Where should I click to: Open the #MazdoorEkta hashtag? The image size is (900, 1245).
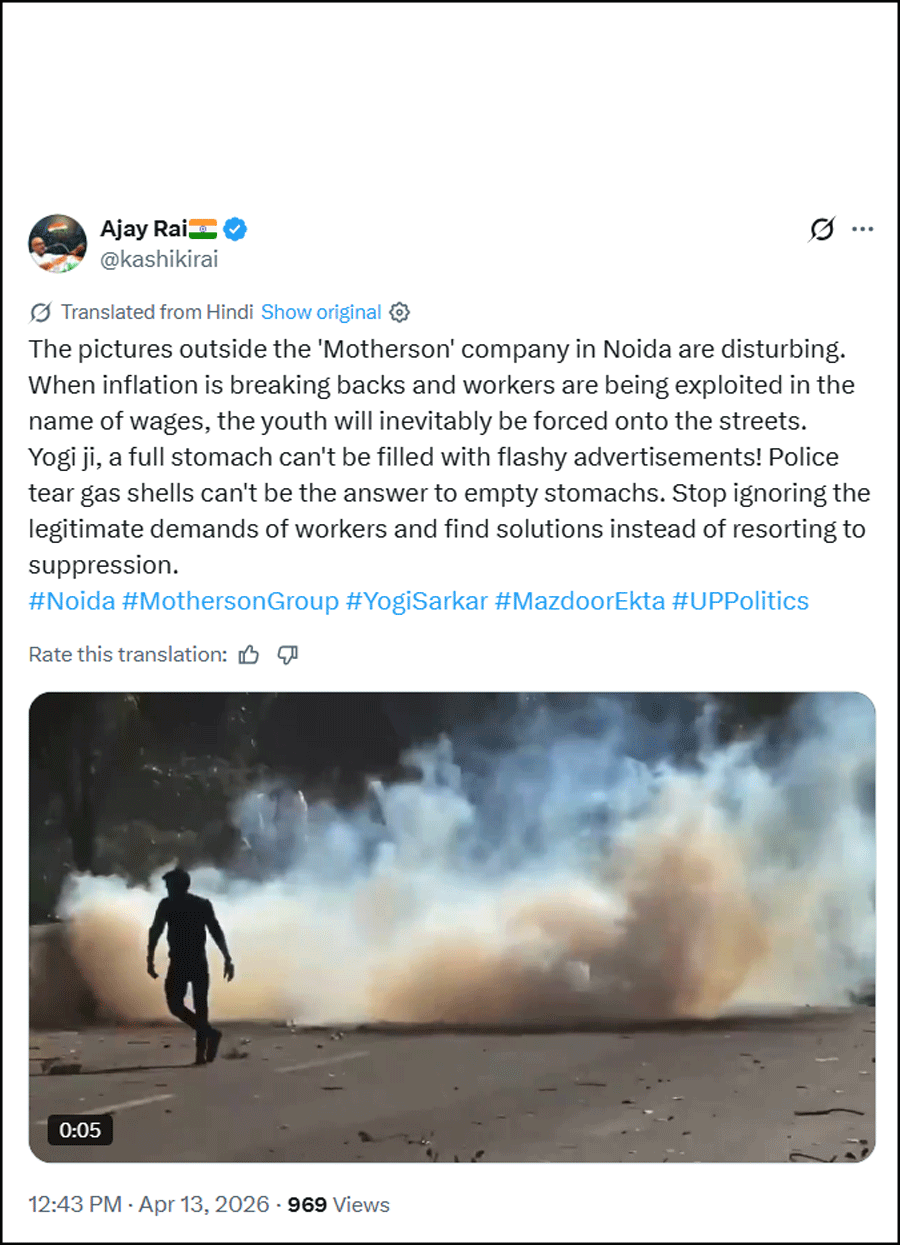pyautogui.click(x=579, y=601)
